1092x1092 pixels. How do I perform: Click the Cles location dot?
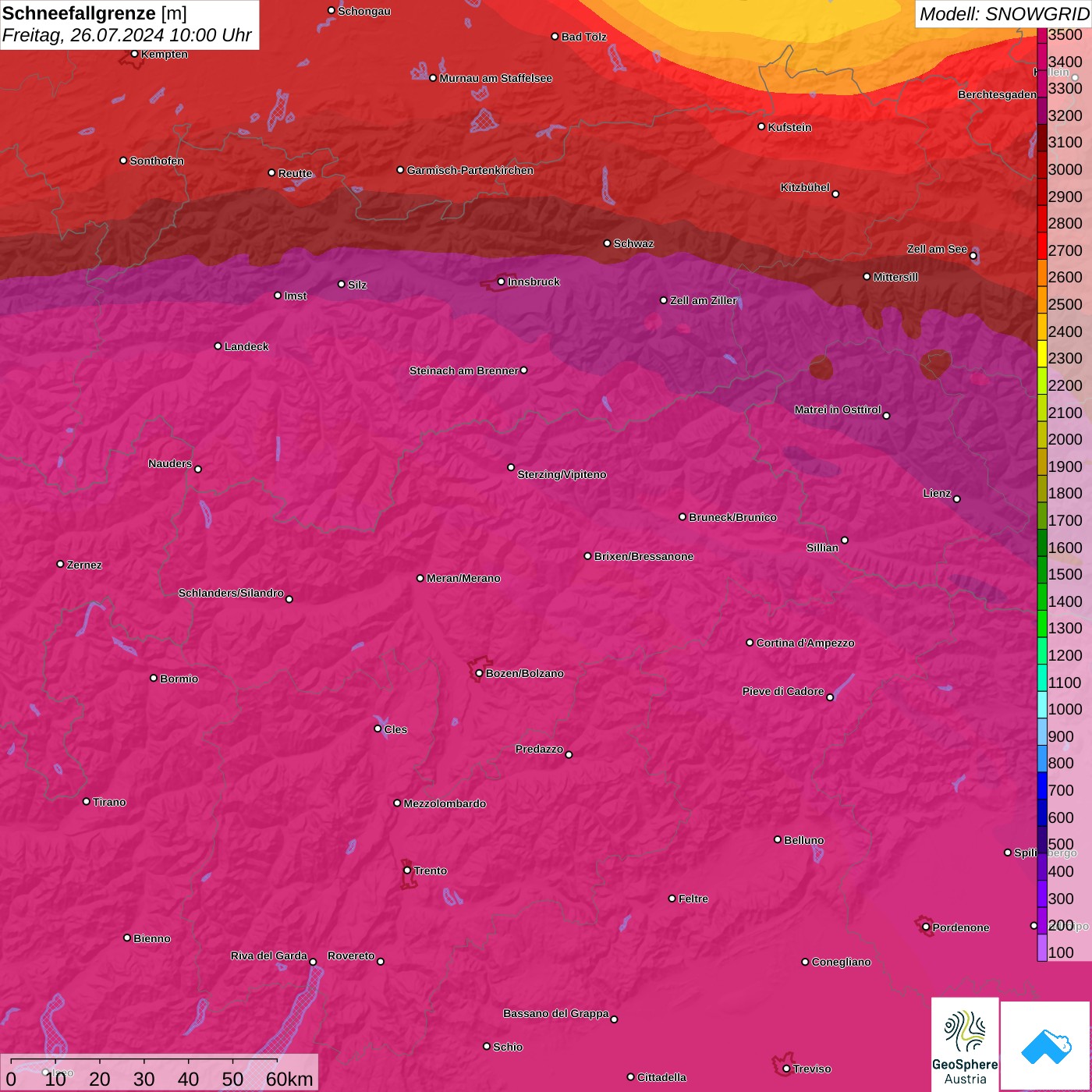click(378, 729)
